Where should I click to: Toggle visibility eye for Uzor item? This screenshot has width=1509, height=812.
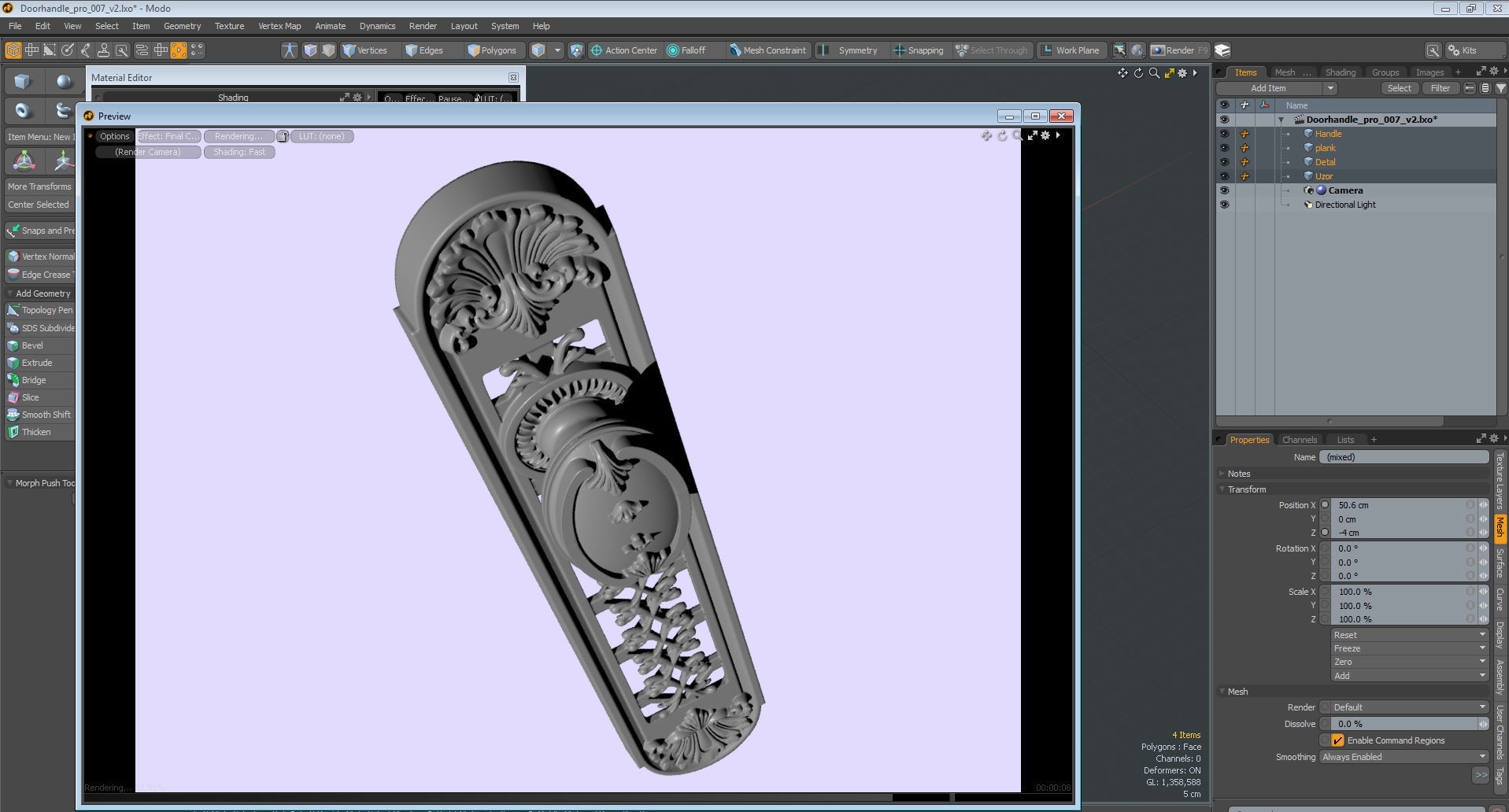click(x=1224, y=176)
